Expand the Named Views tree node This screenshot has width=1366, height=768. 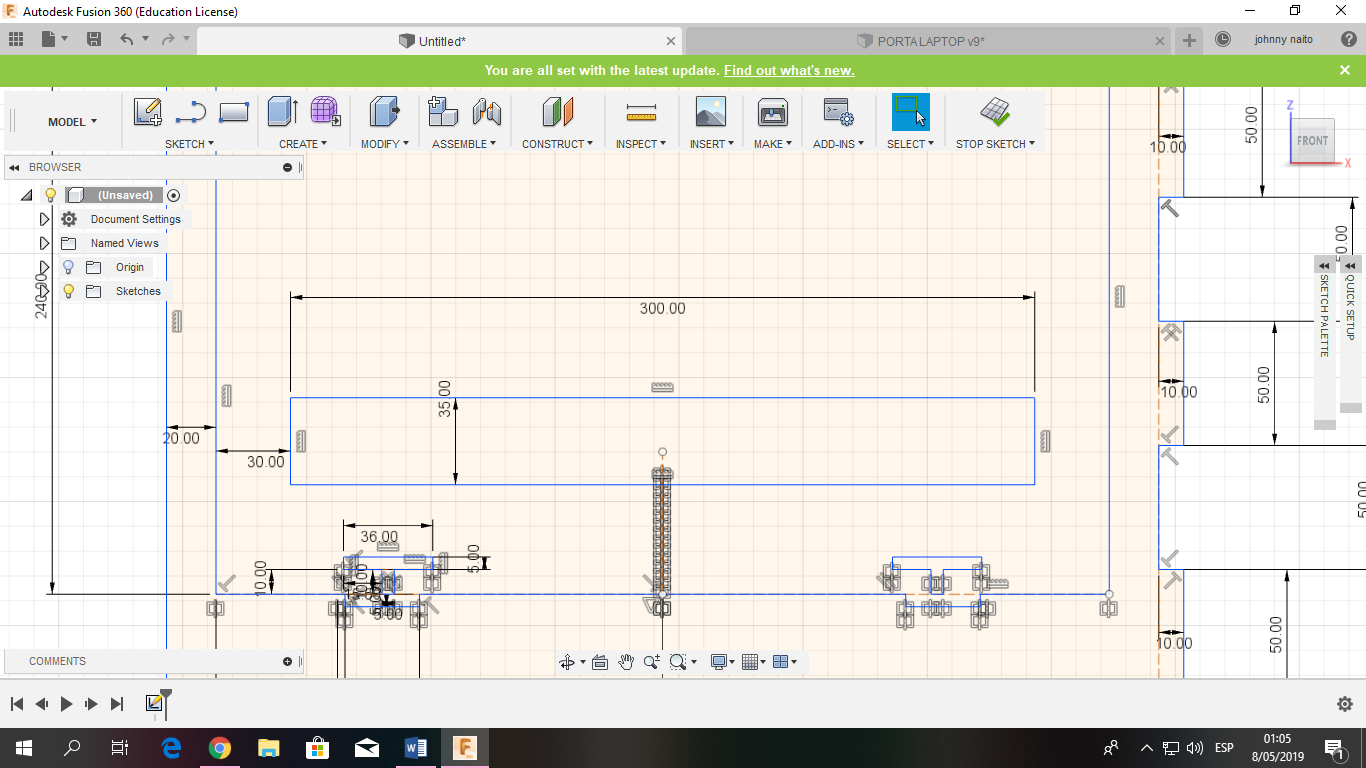click(44, 243)
